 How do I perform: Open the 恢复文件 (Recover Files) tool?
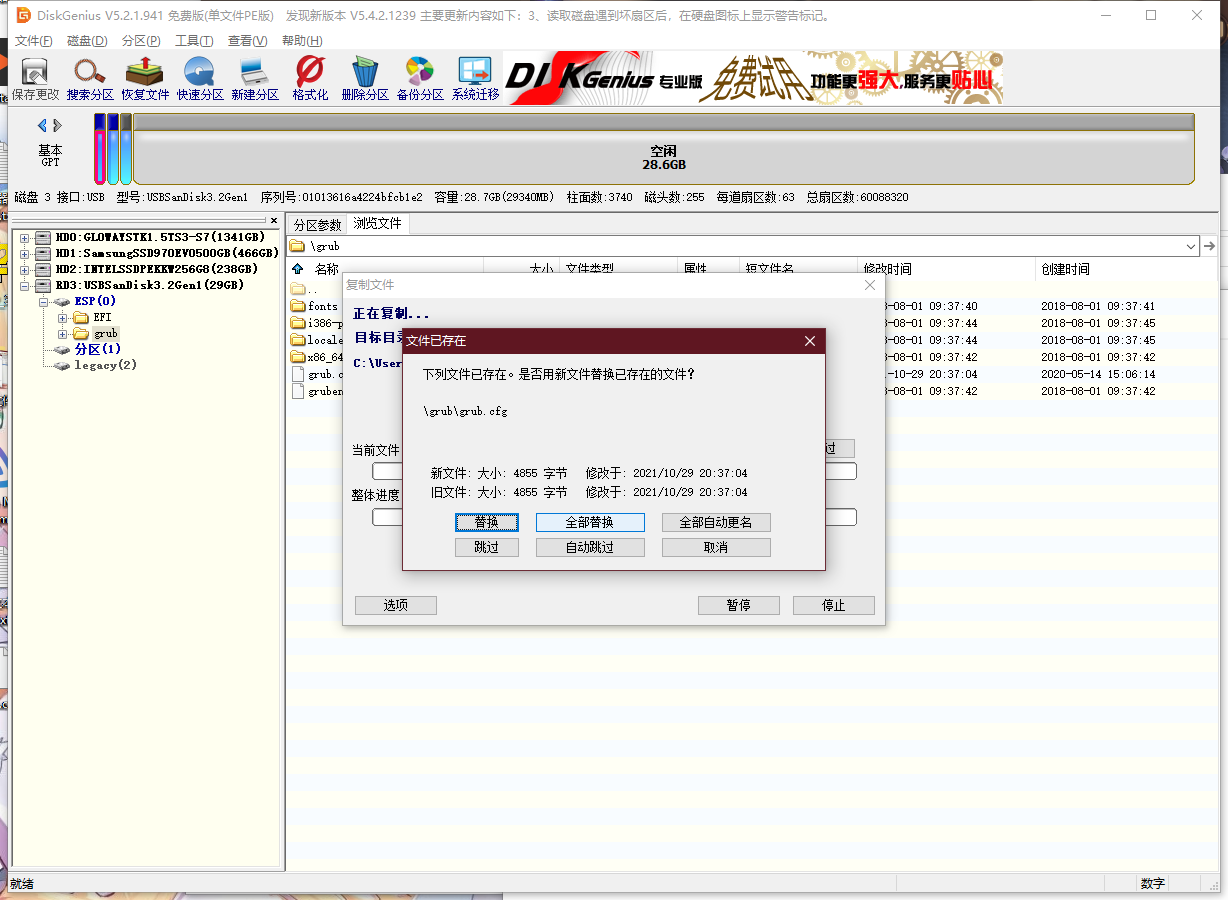click(x=145, y=78)
